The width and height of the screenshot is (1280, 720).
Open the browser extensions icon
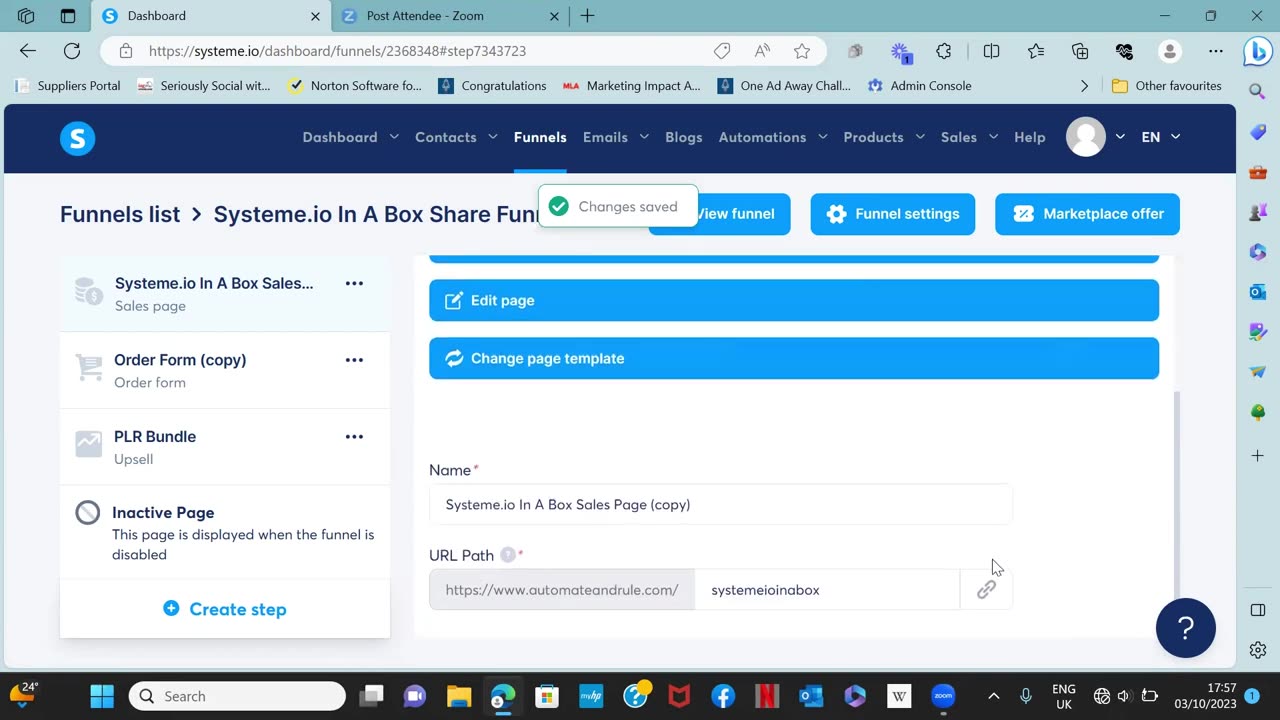click(x=944, y=51)
